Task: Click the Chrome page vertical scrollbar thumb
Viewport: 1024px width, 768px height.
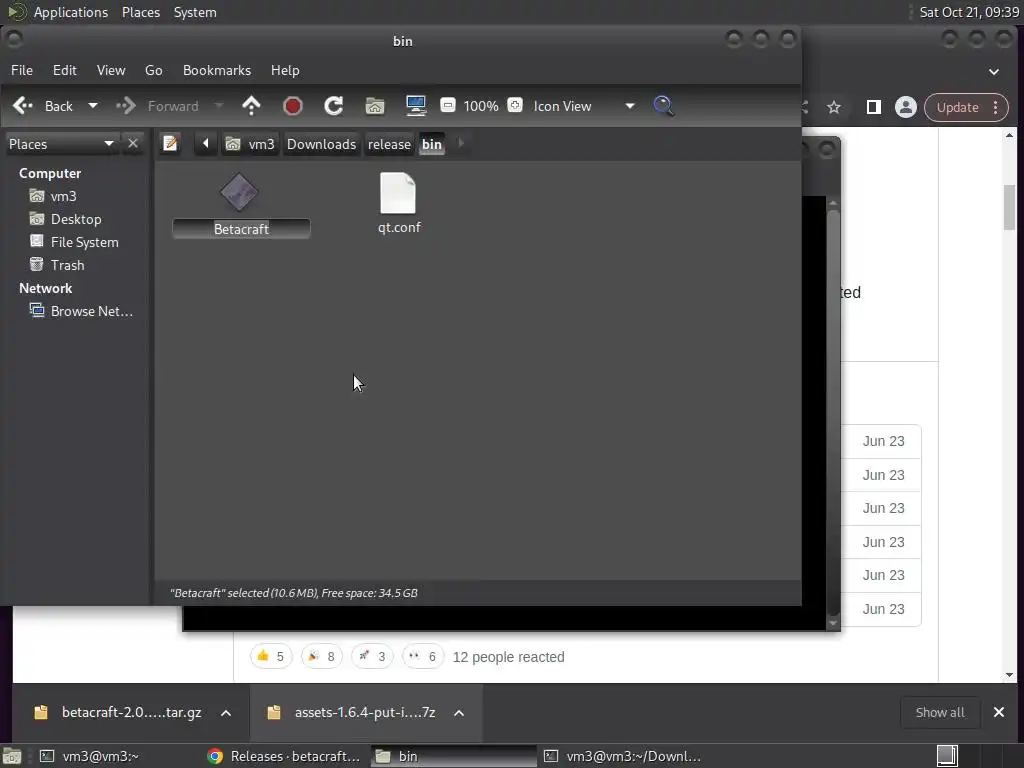Action: click(1009, 208)
